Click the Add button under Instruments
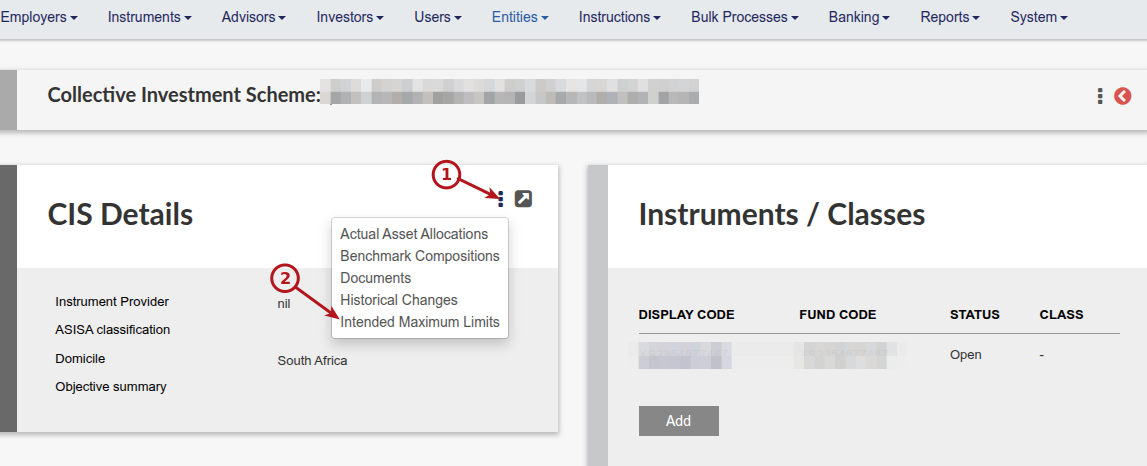 (679, 421)
